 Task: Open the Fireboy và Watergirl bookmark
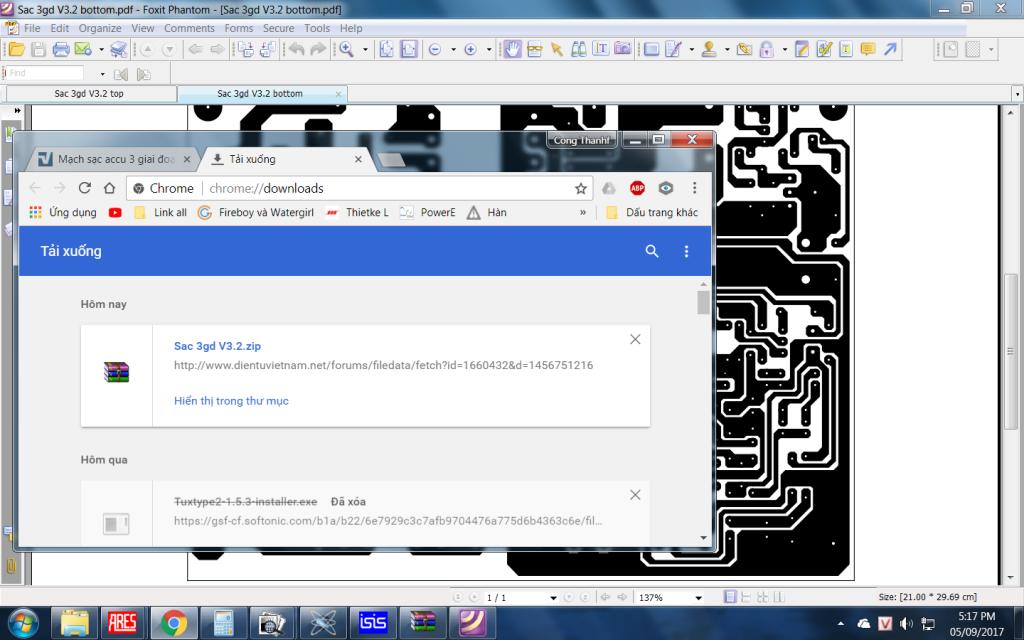pyautogui.click(x=256, y=212)
